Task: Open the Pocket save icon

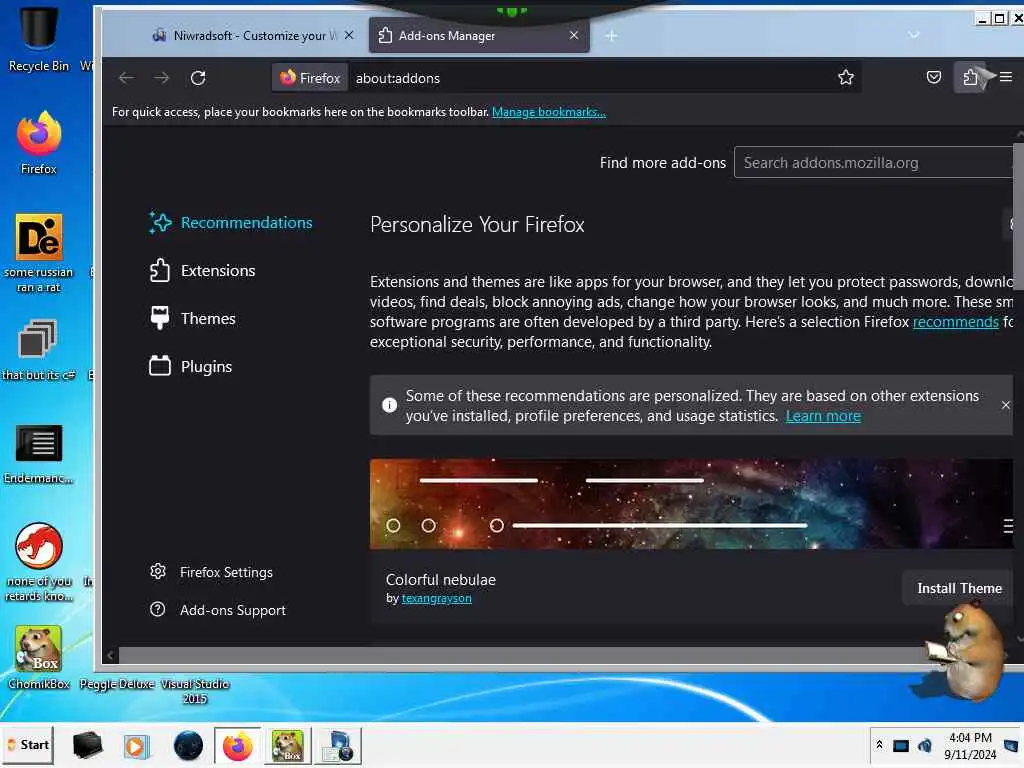Action: point(934,77)
